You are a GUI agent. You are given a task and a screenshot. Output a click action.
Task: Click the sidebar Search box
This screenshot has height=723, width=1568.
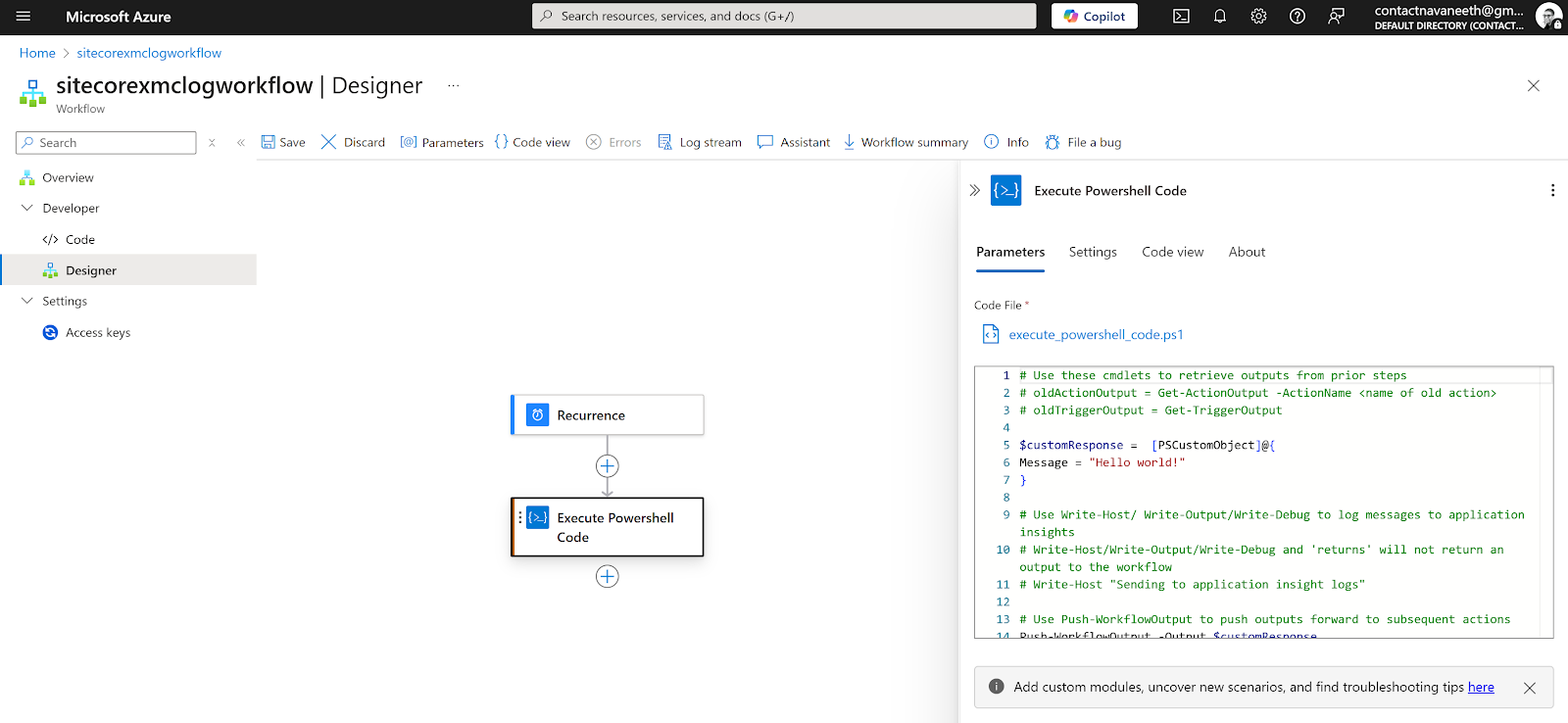click(106, 143)
